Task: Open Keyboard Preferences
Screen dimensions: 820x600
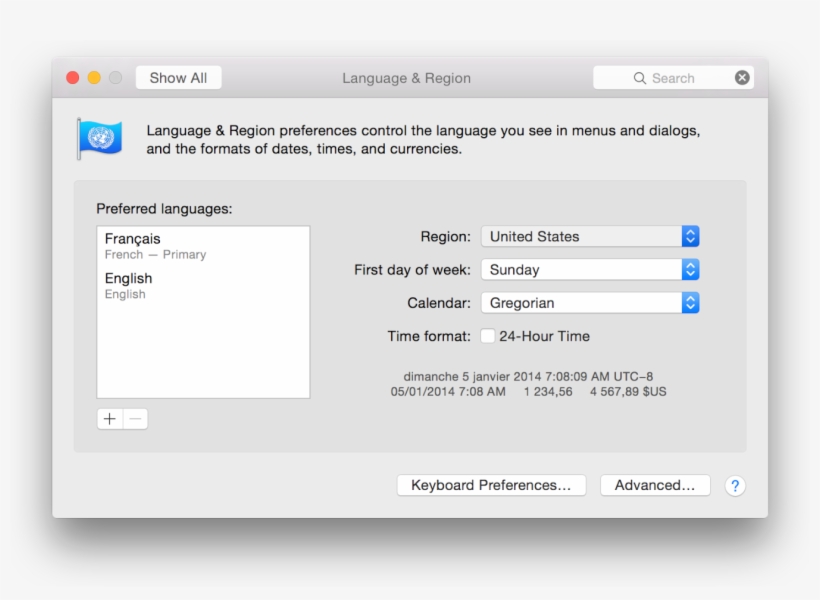Action: pyautogui.click(x=491, y=485)
